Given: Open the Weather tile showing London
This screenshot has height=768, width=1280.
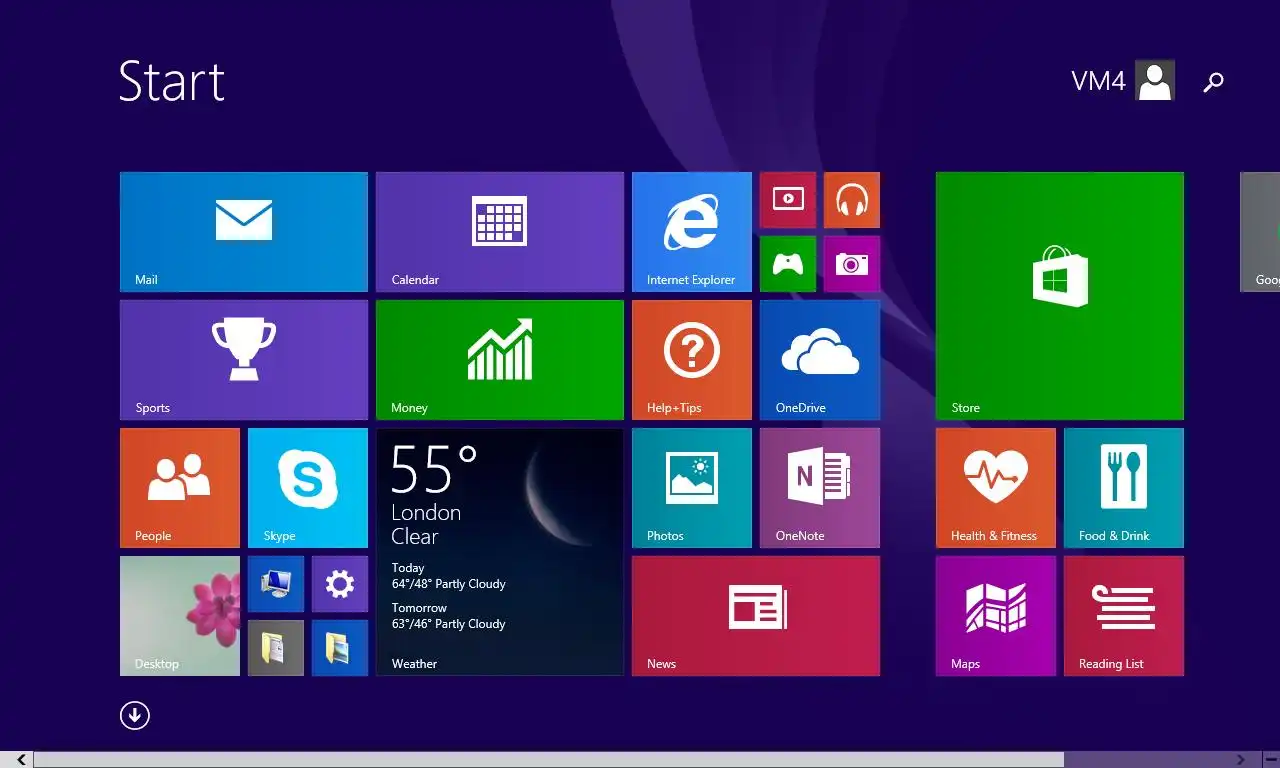Looking at the screenshot, I should (x=500, y=552).
